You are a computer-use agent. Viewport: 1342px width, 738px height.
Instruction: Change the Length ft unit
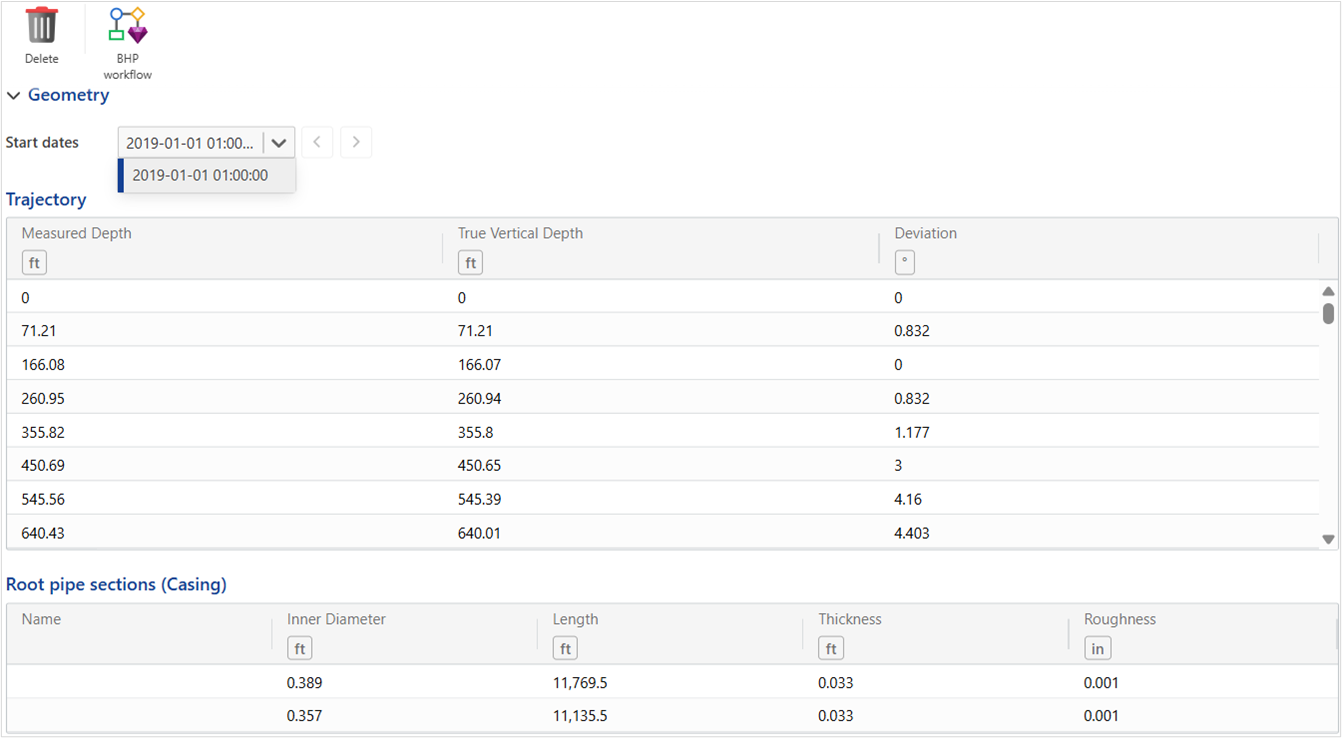pyautogui.click(x=565, y=649)
